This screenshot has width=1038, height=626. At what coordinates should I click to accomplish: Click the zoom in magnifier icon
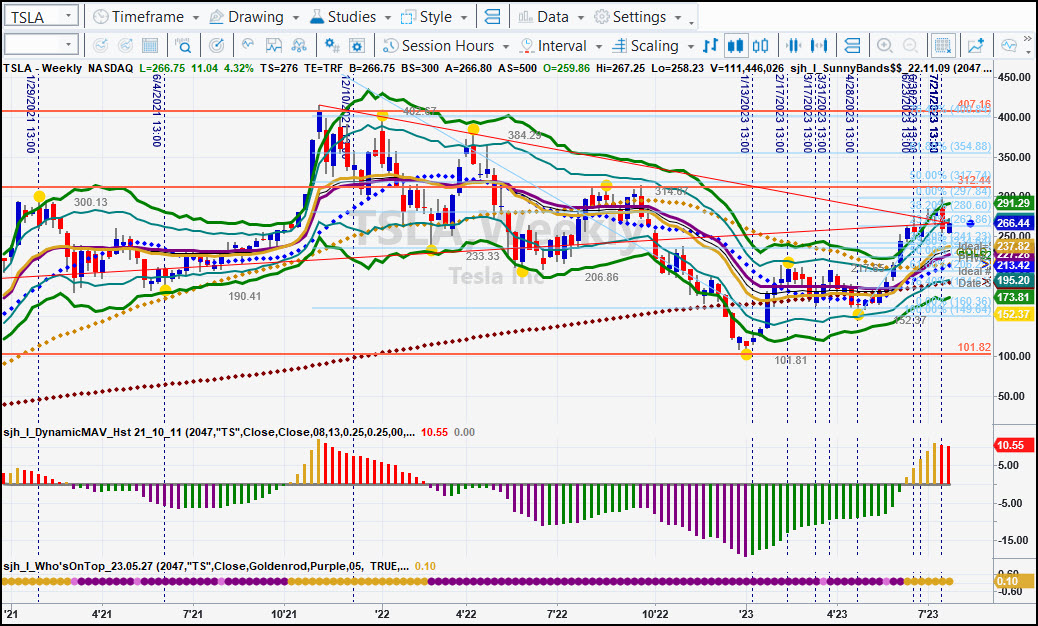coord(884,46)
